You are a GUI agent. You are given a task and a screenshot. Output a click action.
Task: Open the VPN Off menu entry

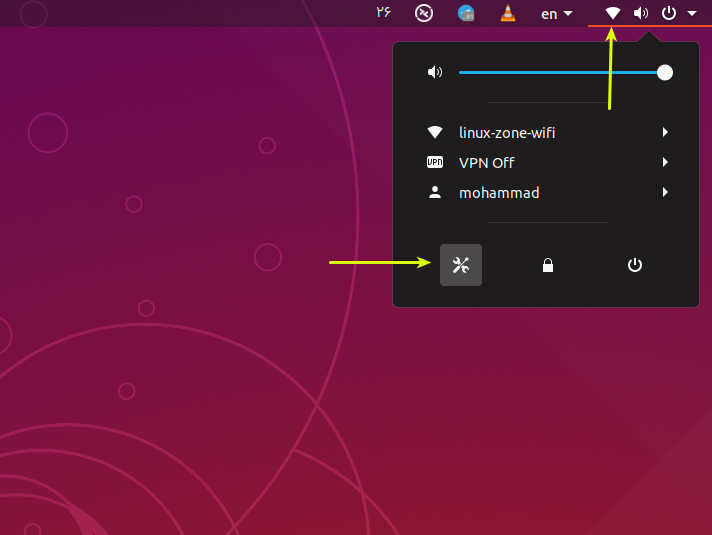coord(546,163)
